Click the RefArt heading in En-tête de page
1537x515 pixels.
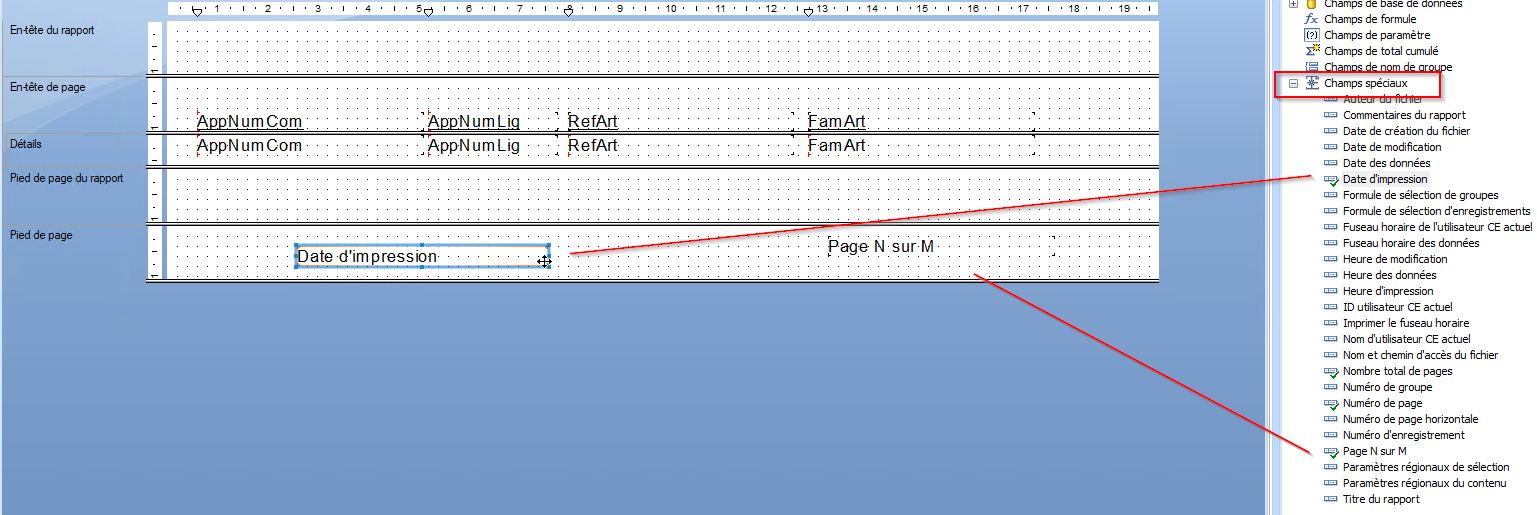tap(593, 122)
